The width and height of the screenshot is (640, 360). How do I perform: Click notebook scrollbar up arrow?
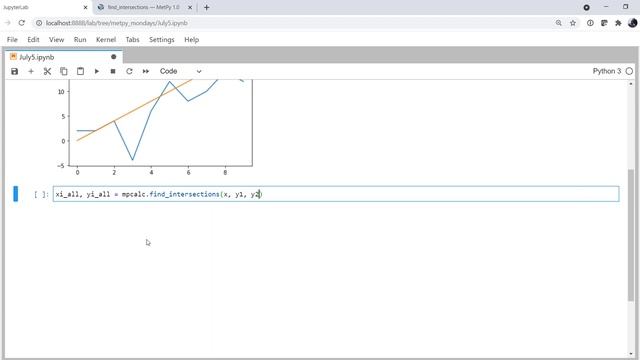[x=631, y=84]
